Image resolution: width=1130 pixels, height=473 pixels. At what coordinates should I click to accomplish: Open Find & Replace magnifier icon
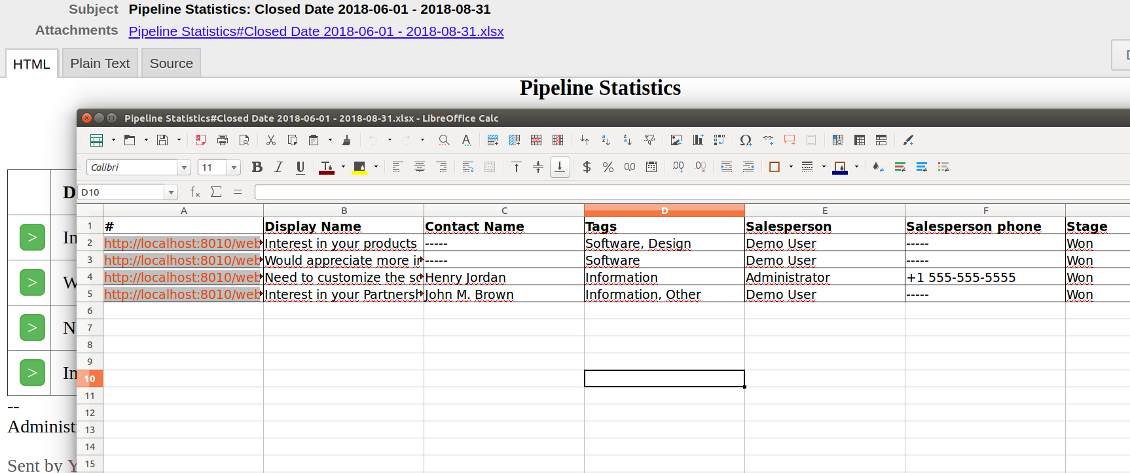pyautogui.click(x=445, y=140)
